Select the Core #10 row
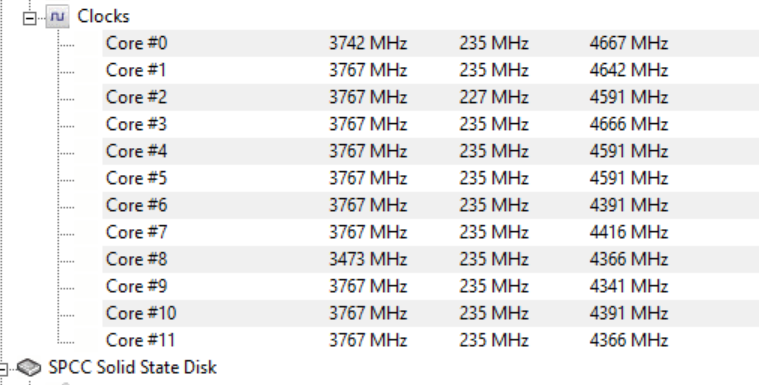This screenshot has height=385, width=759. click(x=431, y=313)
